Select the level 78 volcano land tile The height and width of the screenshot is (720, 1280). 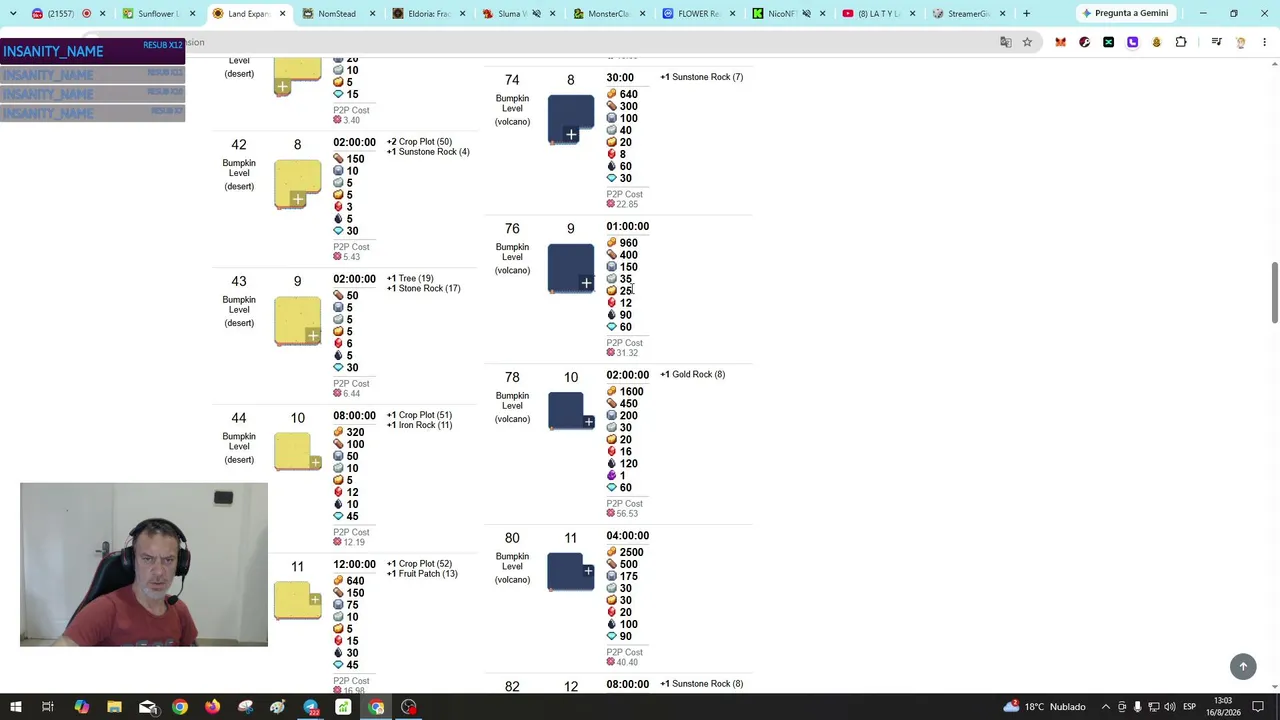tap(571, 411)
